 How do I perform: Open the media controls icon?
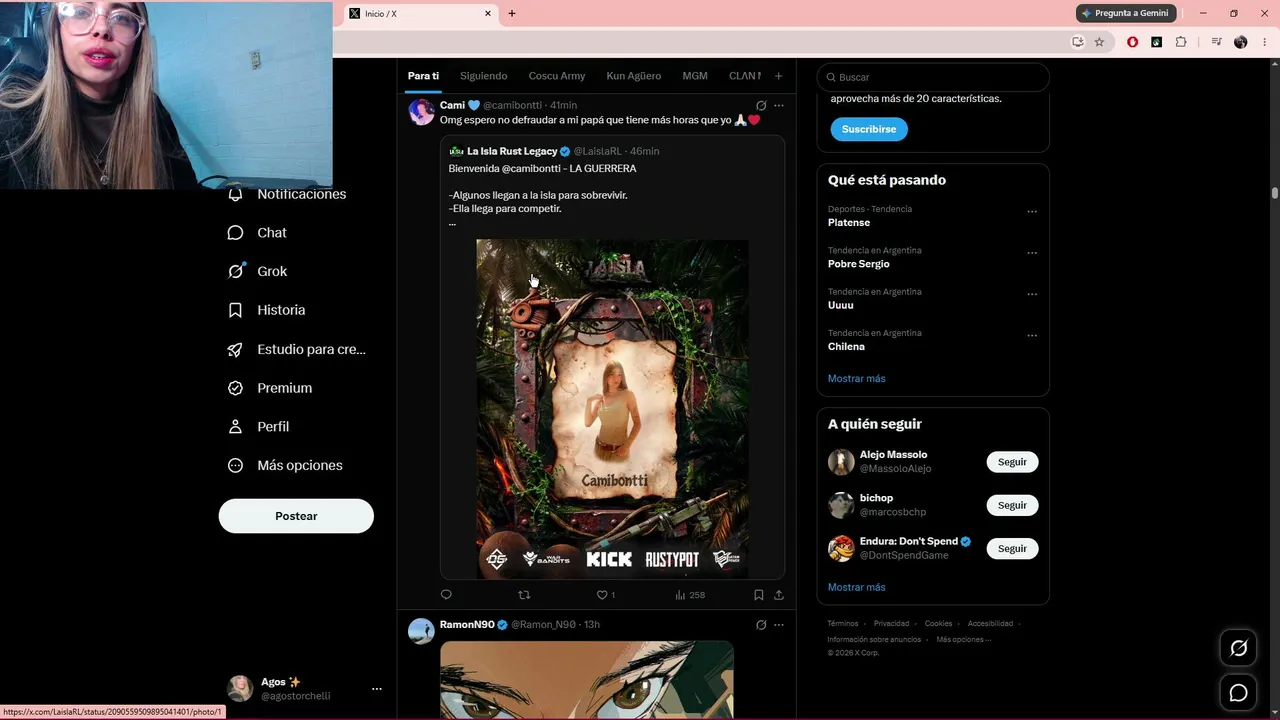tap(1216, 42)
